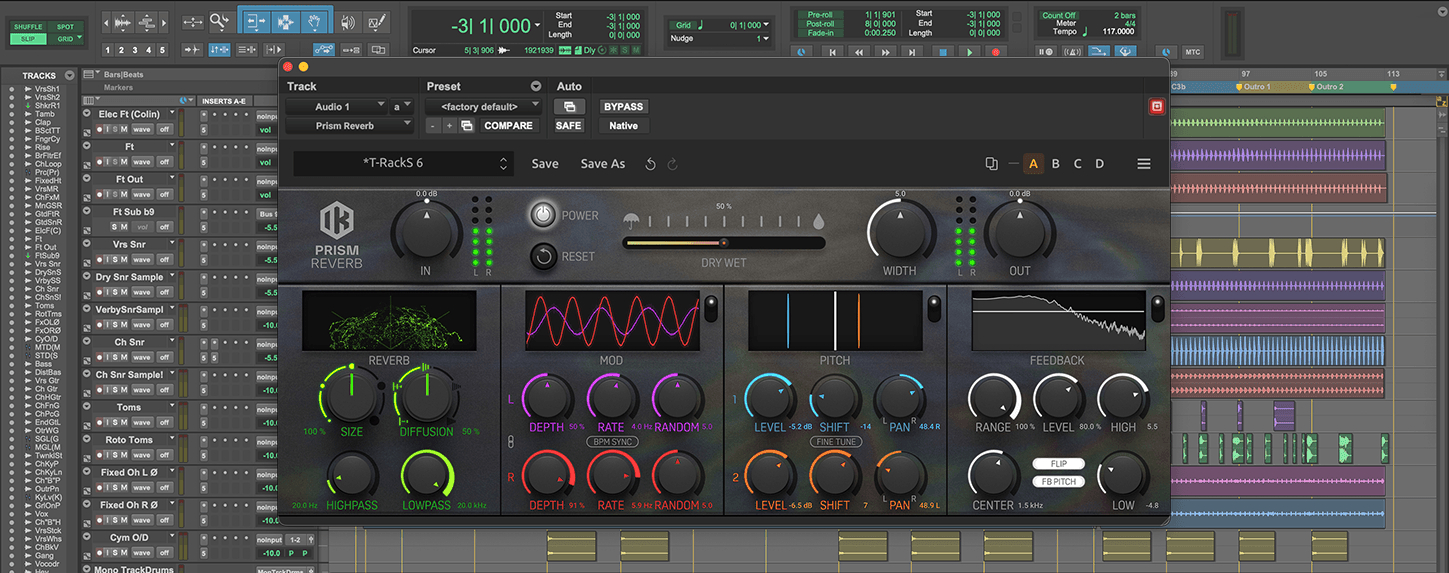Toggle the FLIP button in Feedback section

[1058, 464]
